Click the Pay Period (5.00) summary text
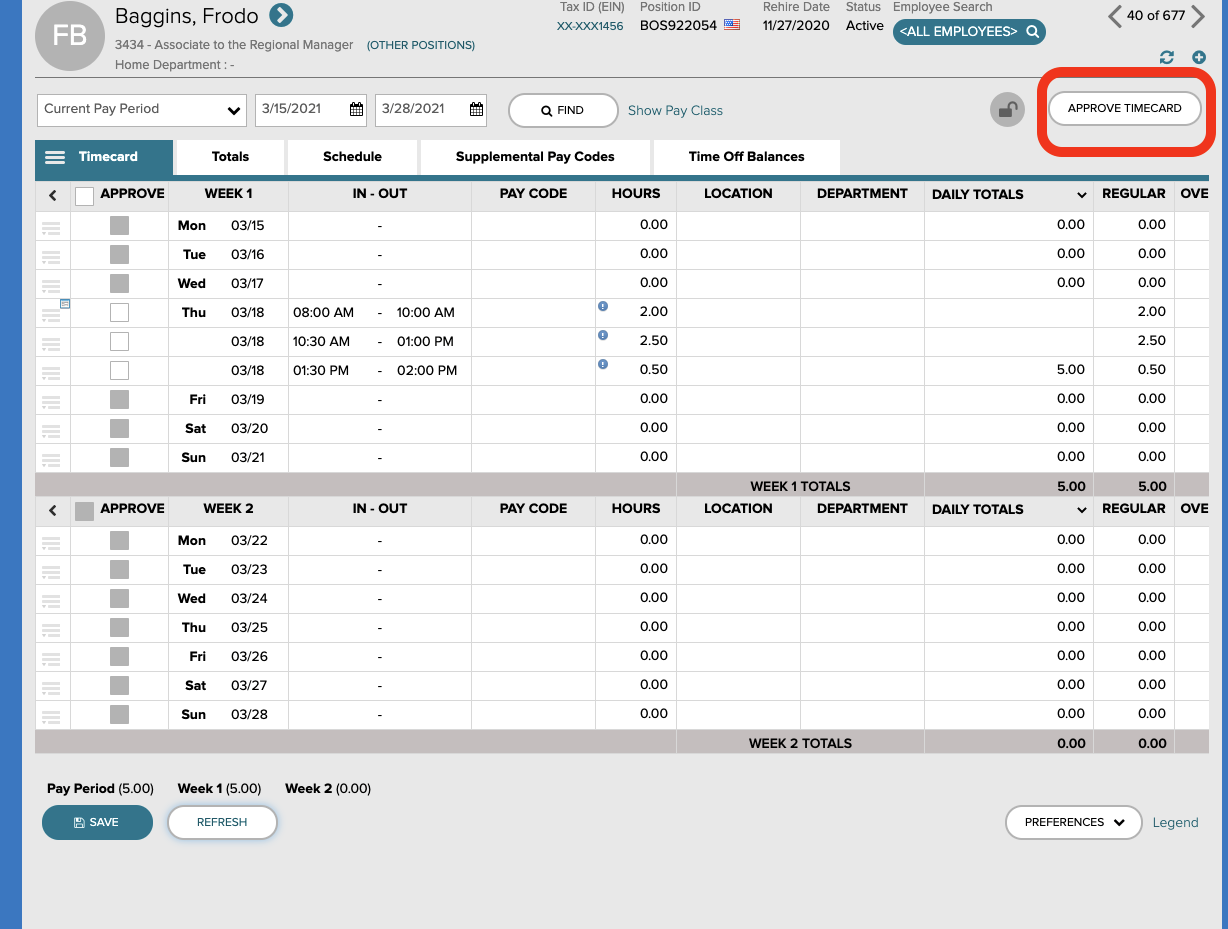Screen dimensions: 1228x929 click(x=100, y=788)
